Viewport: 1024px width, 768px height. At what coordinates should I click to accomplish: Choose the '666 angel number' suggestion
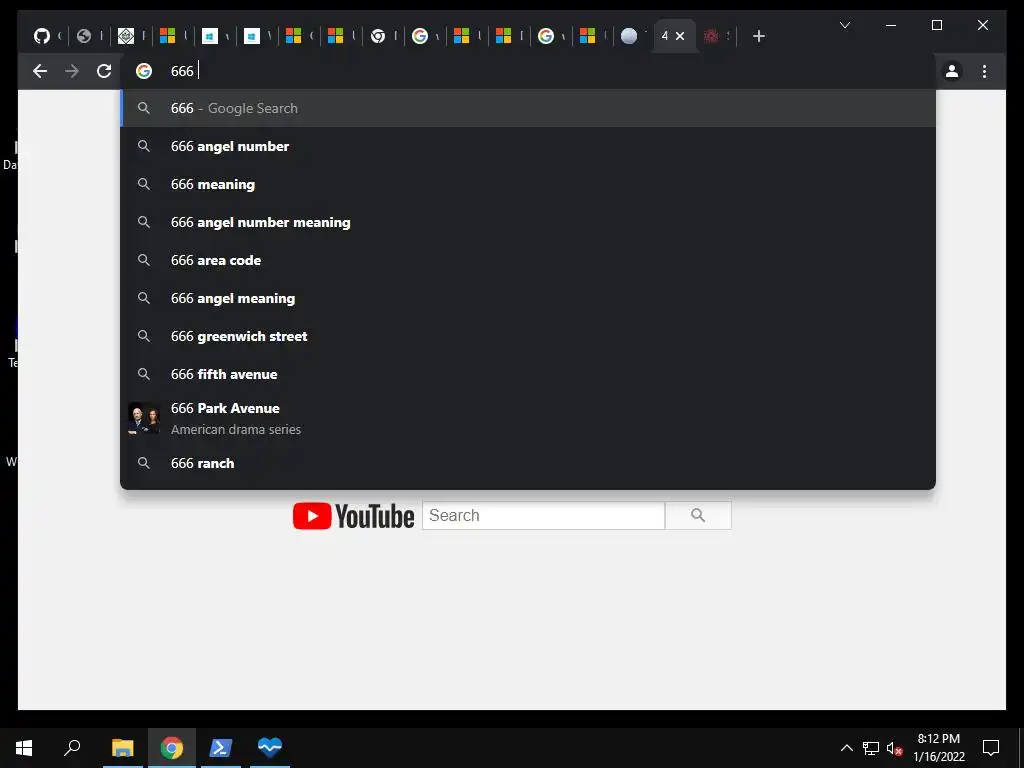tap(528, 146)
